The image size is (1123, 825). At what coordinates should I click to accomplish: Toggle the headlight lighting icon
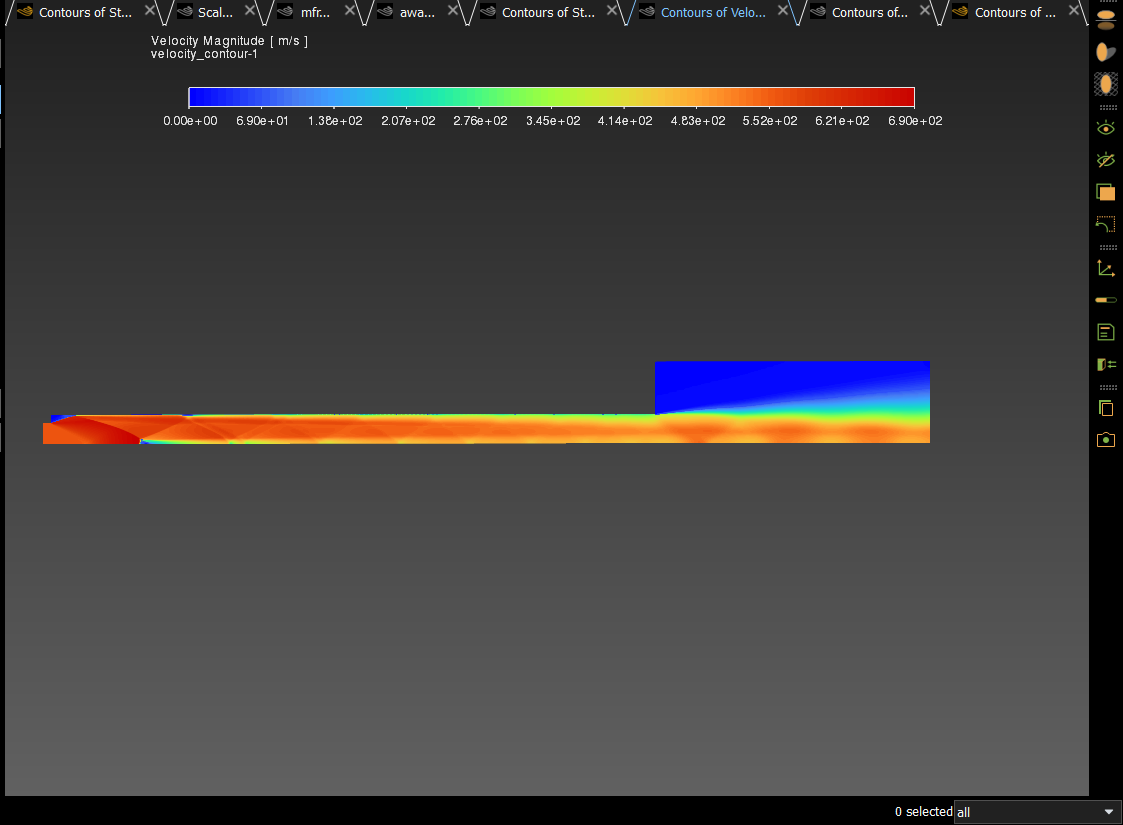(x=1105, y=52)
